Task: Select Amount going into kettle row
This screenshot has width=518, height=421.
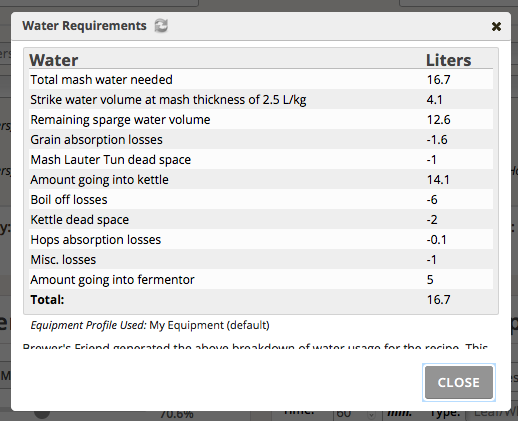Action: (x=261, y=180)
